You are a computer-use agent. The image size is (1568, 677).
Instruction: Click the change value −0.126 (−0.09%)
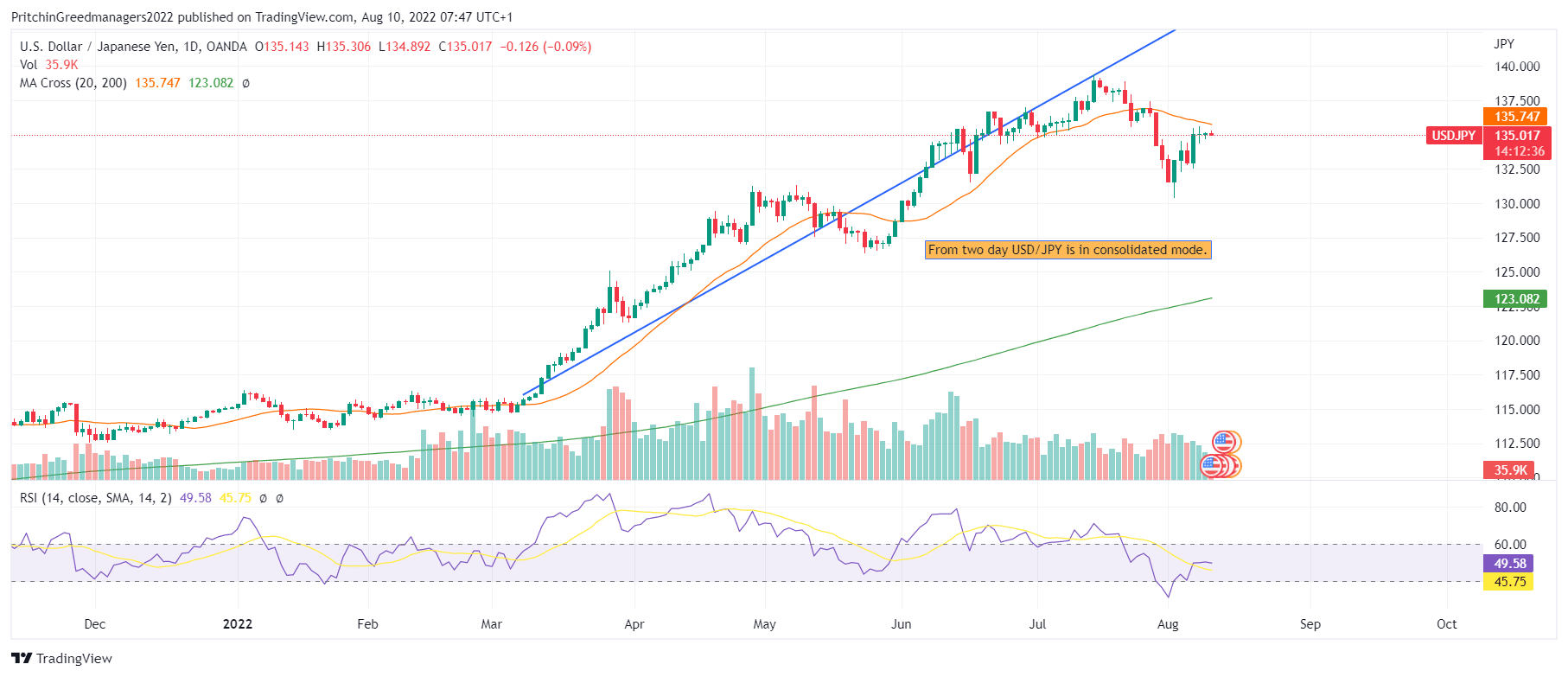pyautogui.click(x=545, y=47)
